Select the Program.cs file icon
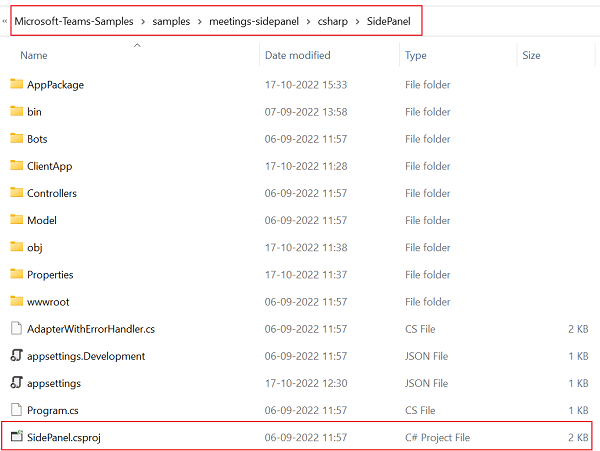 click(x=16, y=410)
